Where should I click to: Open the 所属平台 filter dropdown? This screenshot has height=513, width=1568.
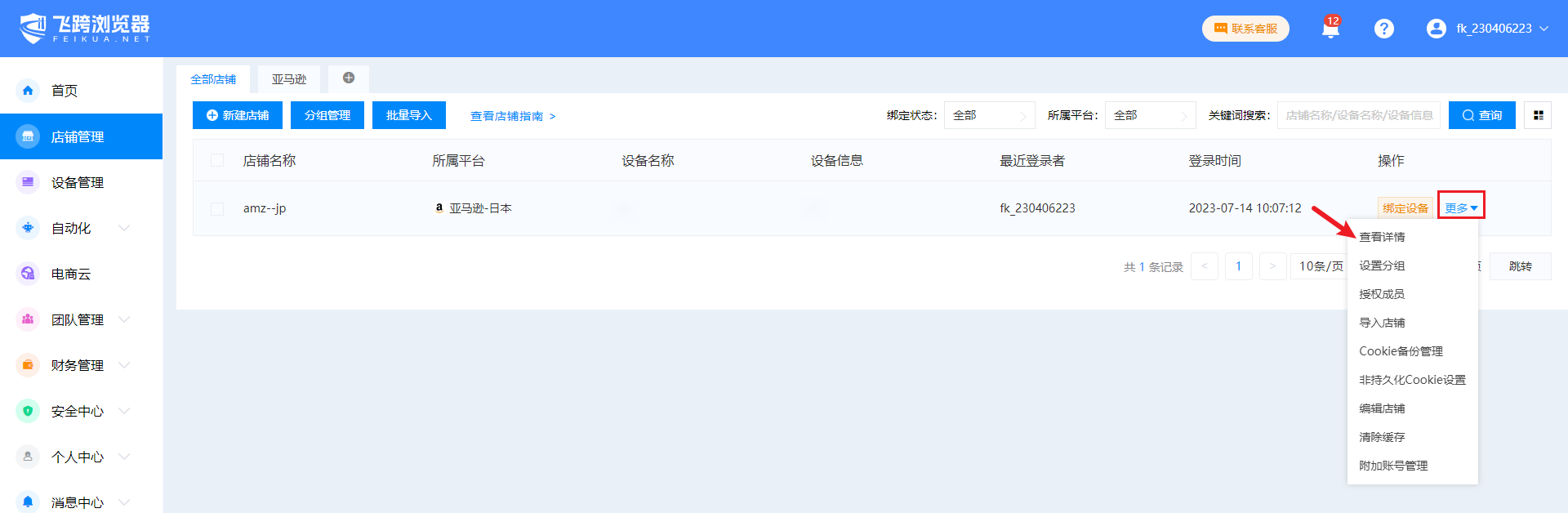pos(1150,115)
